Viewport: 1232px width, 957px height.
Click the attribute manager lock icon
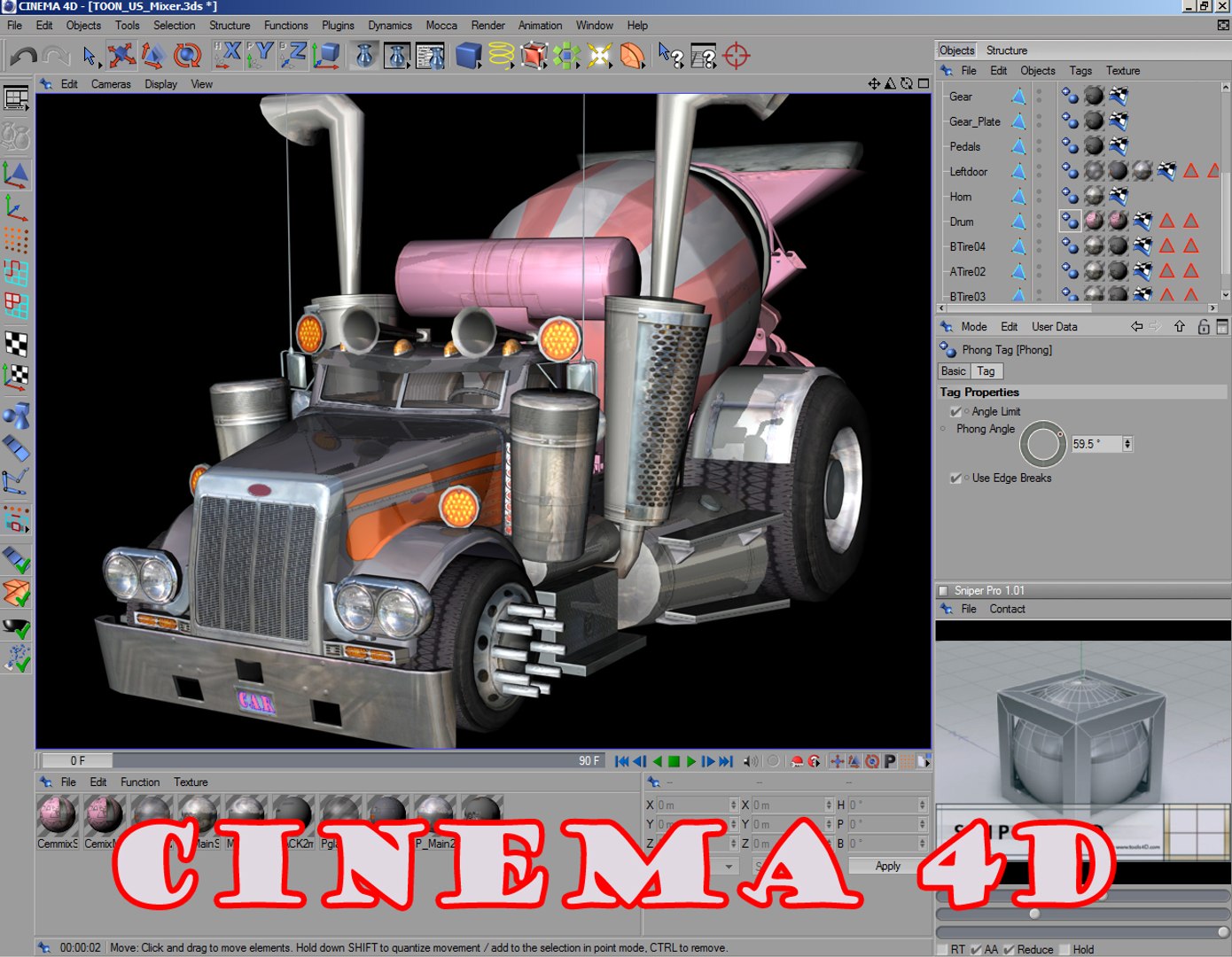1204,327
